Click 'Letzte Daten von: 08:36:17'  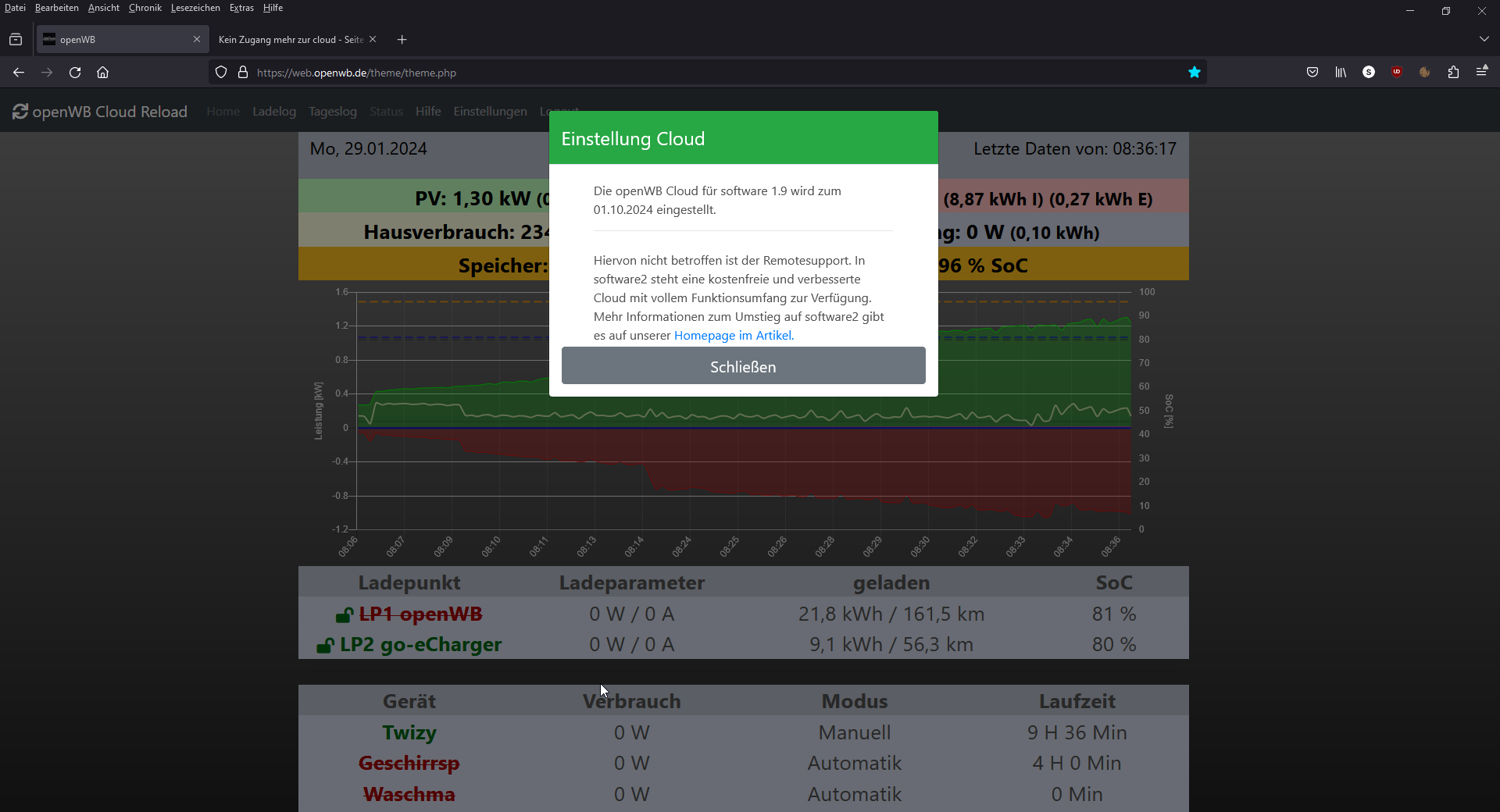point(1075,149)
